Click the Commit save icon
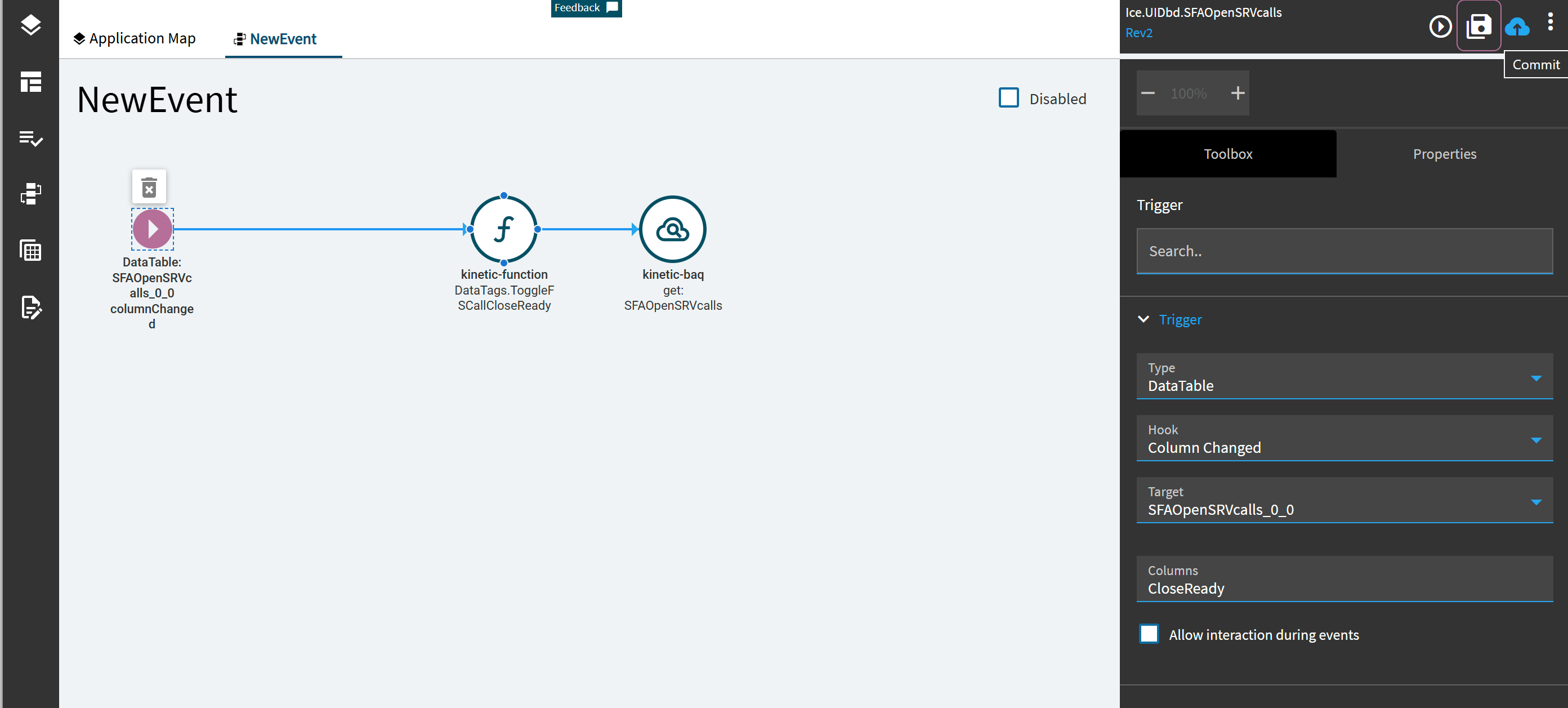1568x708 pixels. coord(1478,26)
